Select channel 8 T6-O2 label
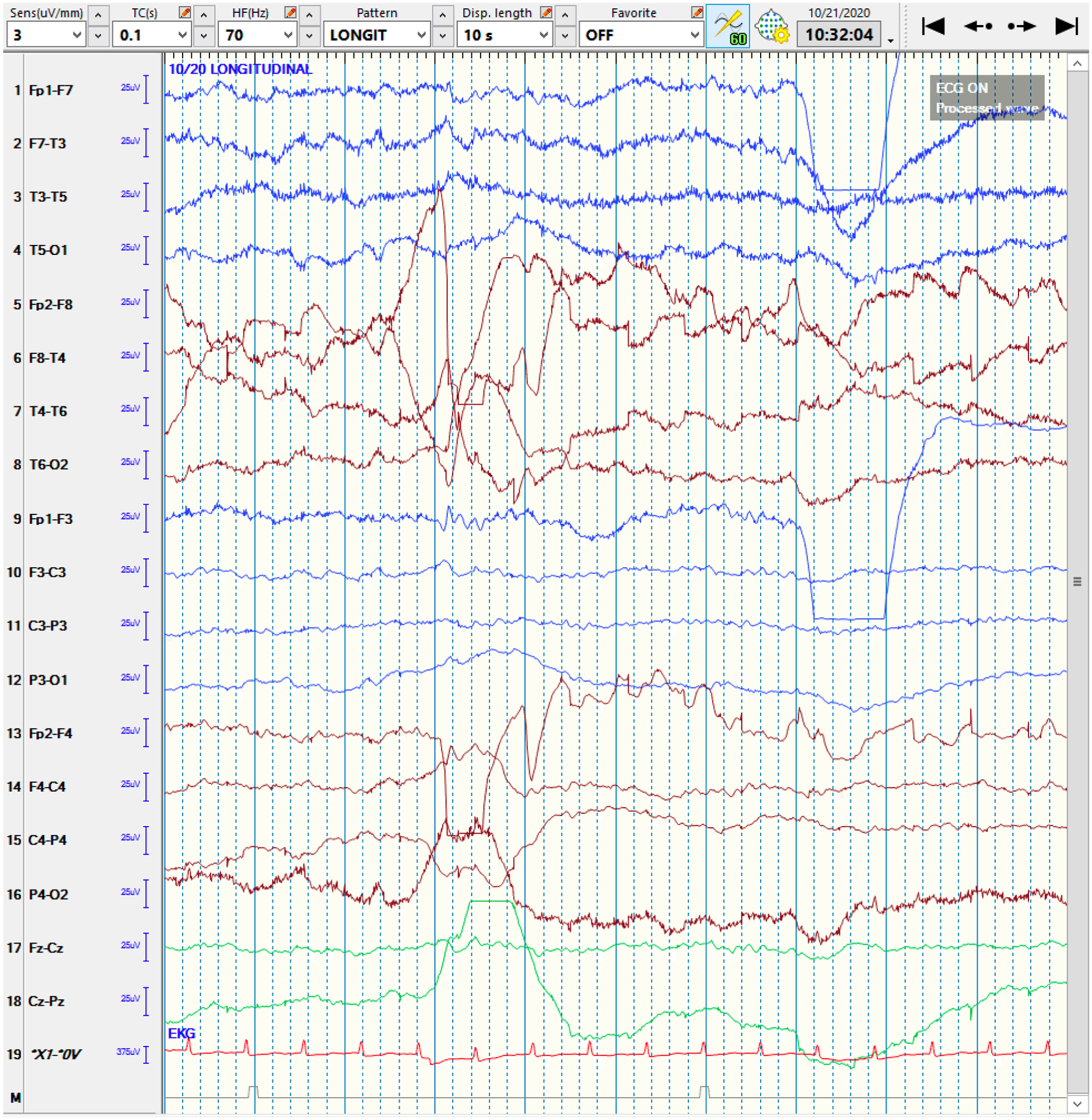The height and width of the screenshot is (1120, 1092). click(48, 464)
